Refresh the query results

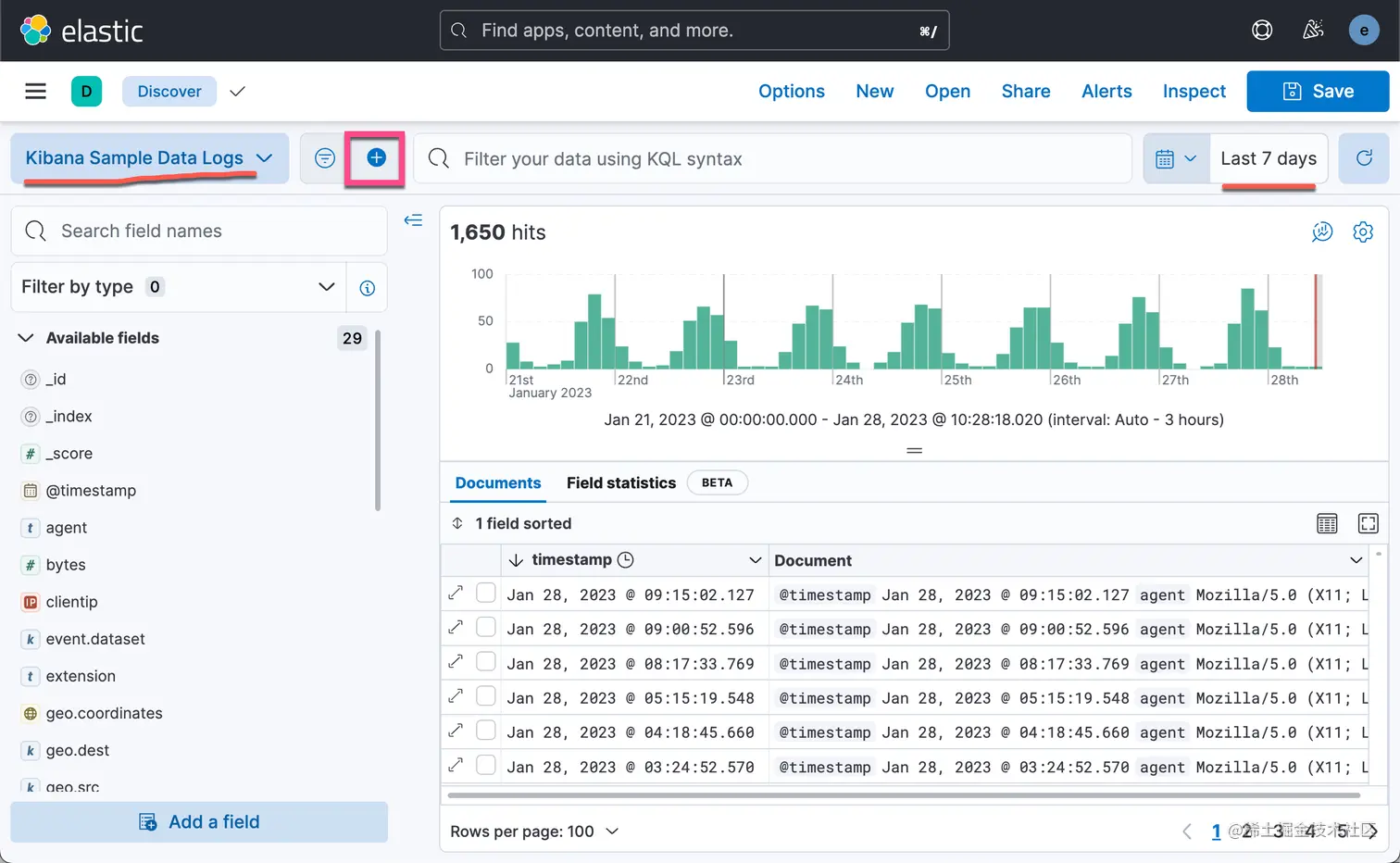pos(1364,158)
